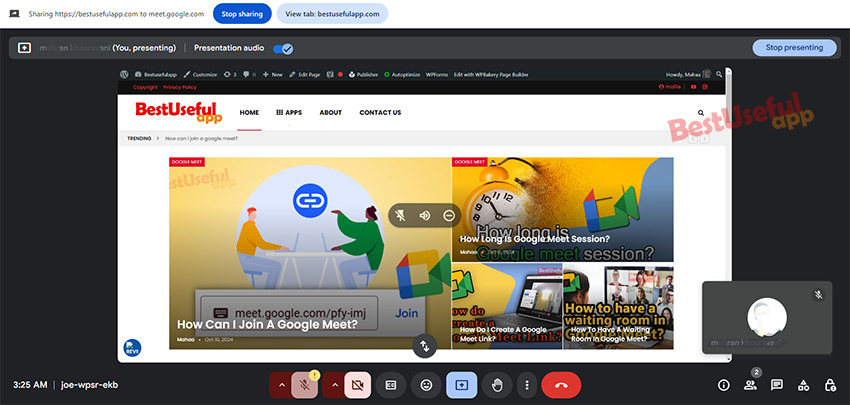
Task: Click Stop presenting button
Action: pyautogui.click(x=794, y=48)
